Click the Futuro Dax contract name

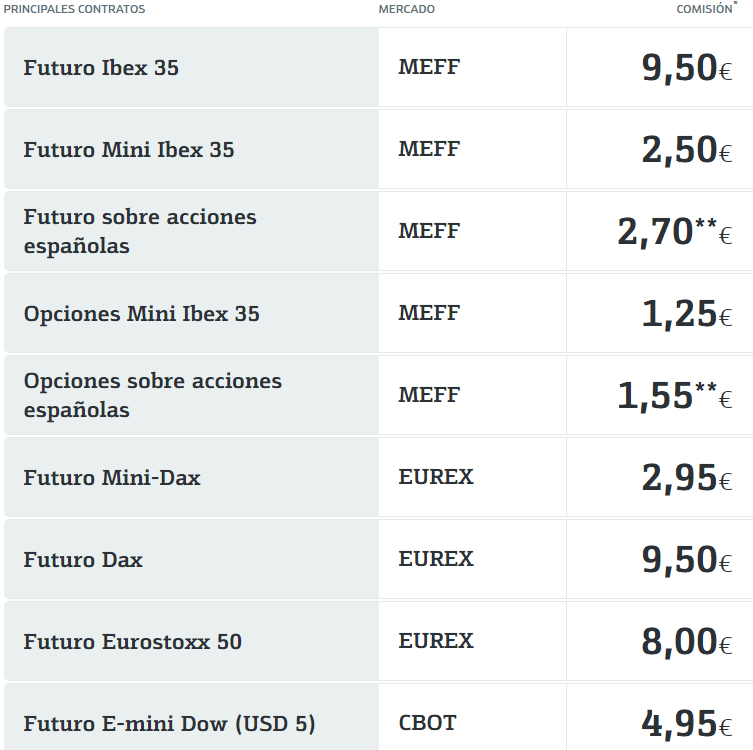click(x=83, y=560)
